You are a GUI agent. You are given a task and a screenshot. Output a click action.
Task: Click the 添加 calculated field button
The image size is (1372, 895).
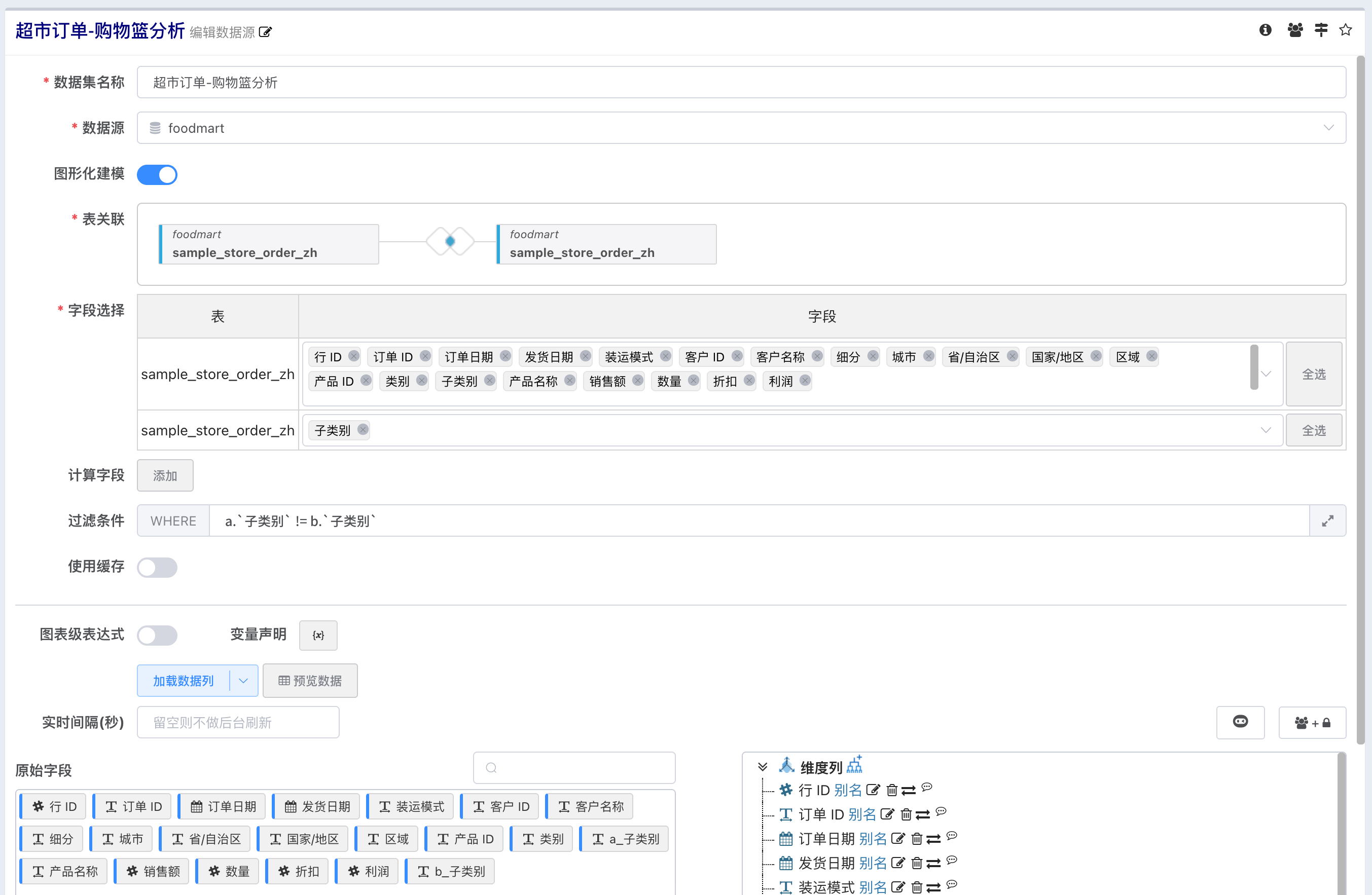[x=165, y=475]
